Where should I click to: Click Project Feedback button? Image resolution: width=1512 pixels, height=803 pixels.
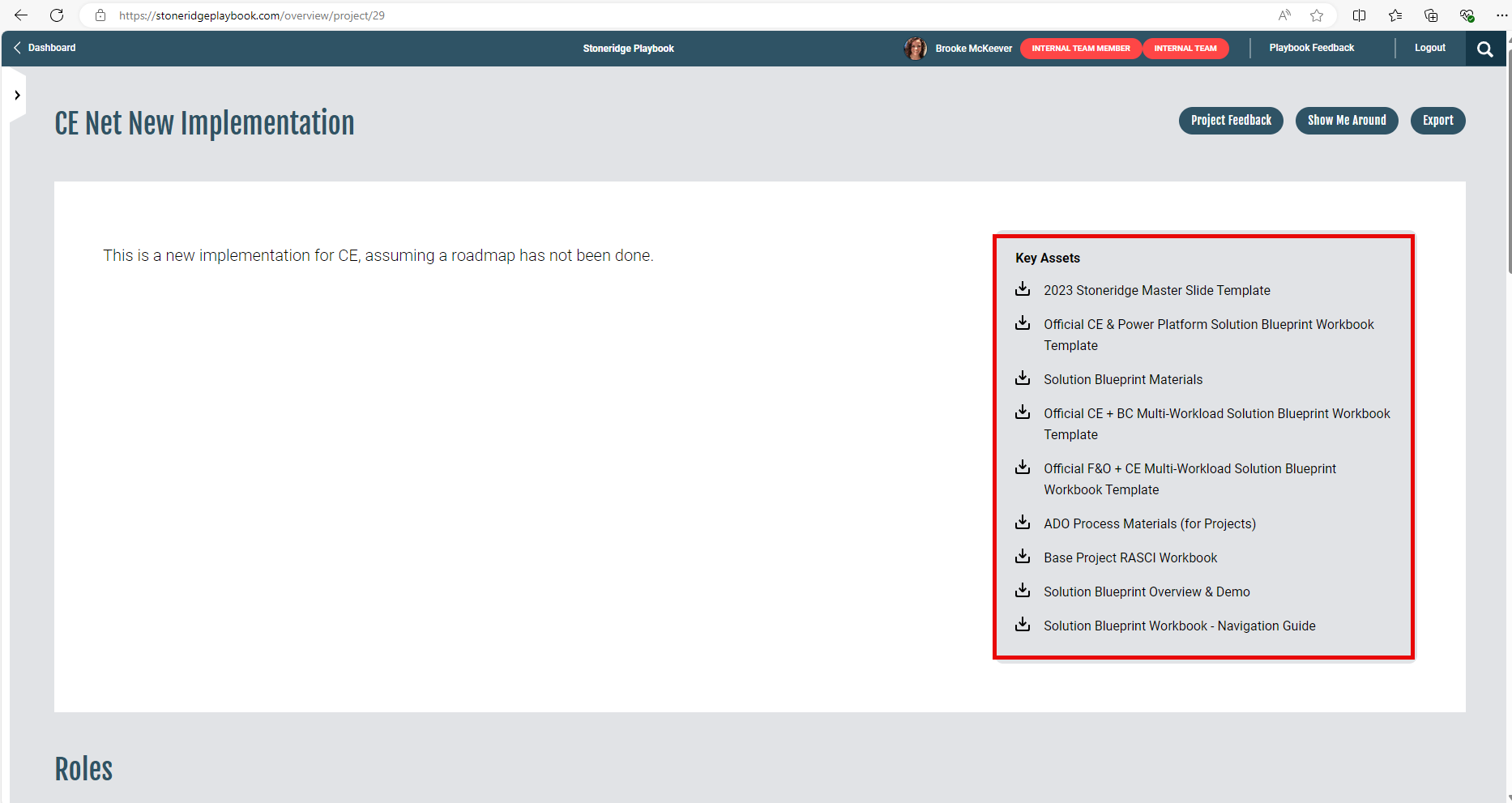[x=1231, y=121]
